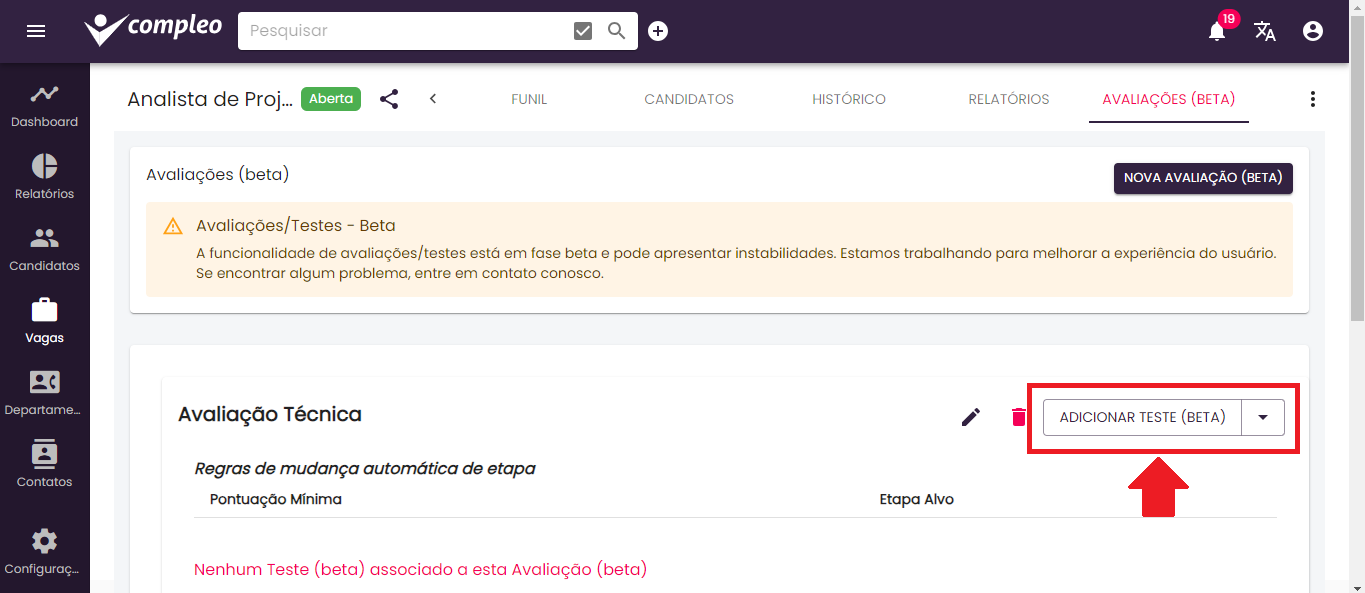Viewport: 1365px width, 593px height.
Task: Open the user account avatar menu
Action: [x=1312, y=31]
